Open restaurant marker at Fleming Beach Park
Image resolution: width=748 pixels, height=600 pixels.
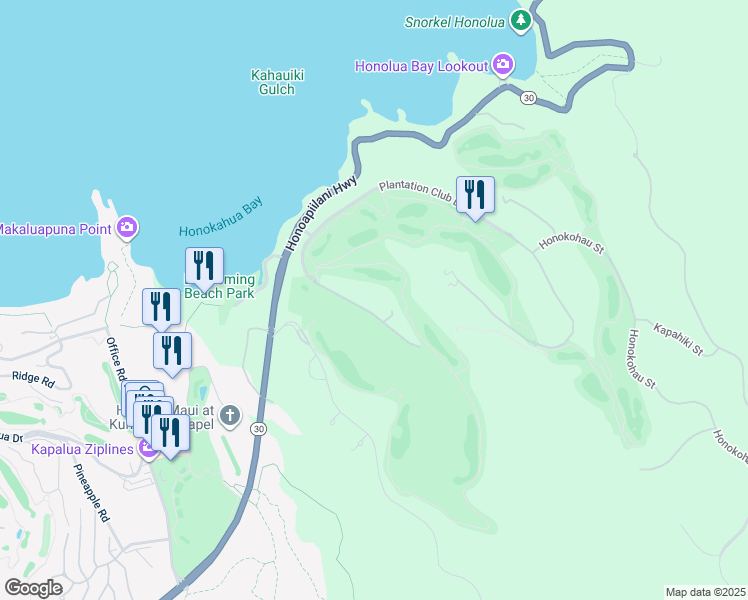(204, 269)
